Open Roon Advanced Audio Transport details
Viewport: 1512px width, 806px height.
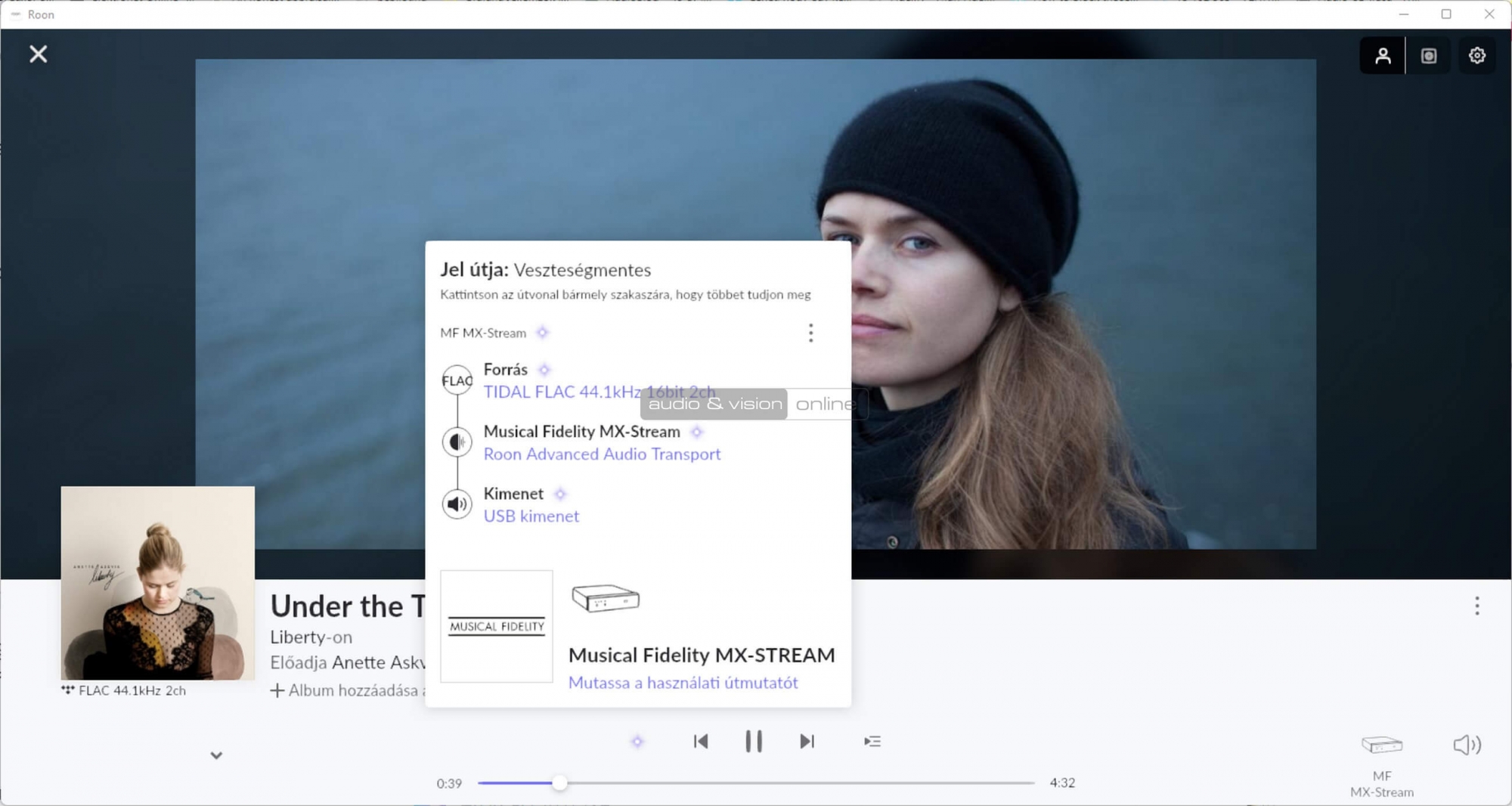pyautogui.click(x=602, y=454)
